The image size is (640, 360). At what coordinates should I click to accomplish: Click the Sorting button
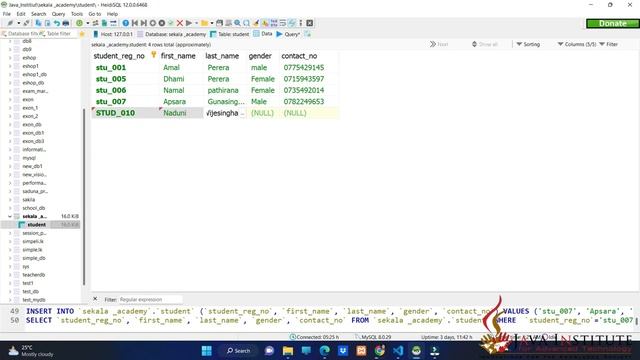pyautogui.click(x=528, y=44)
